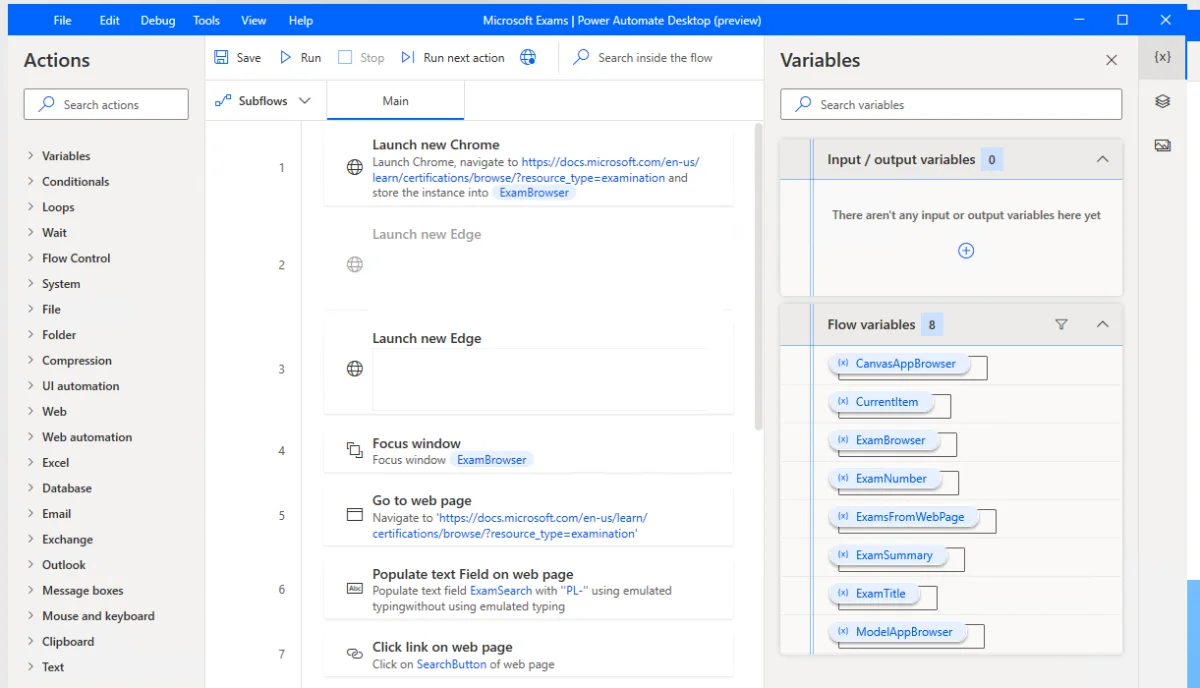The image size is (1200, 688).
Task: Expand the Variables actions group
Action: pyautogui.click(x=30, y=156)
